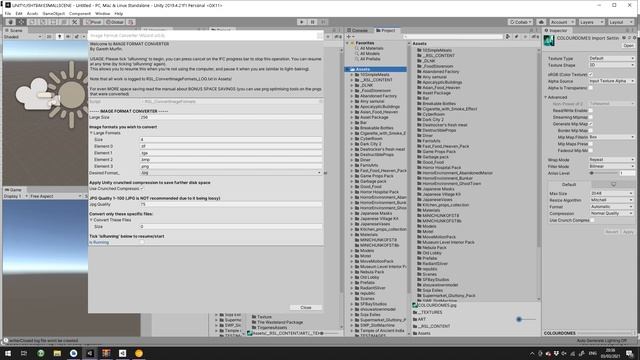Toggle scene lighting lightbulb icon
Screen dimensions: 640x360
point(60,37)
